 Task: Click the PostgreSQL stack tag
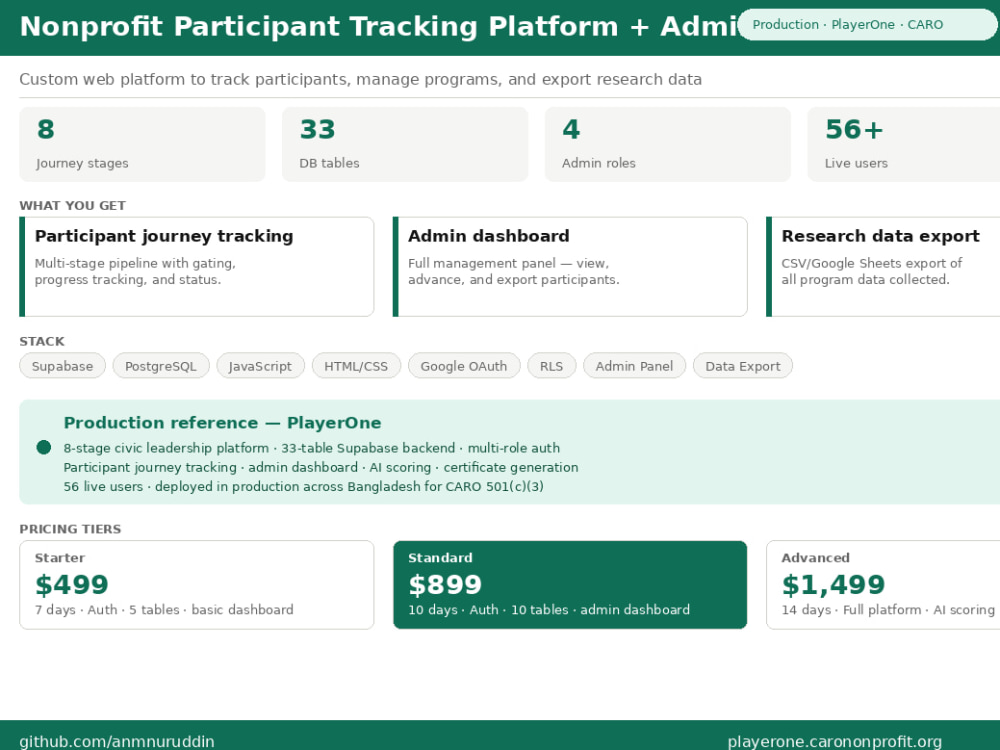click(x=161, y=366)
